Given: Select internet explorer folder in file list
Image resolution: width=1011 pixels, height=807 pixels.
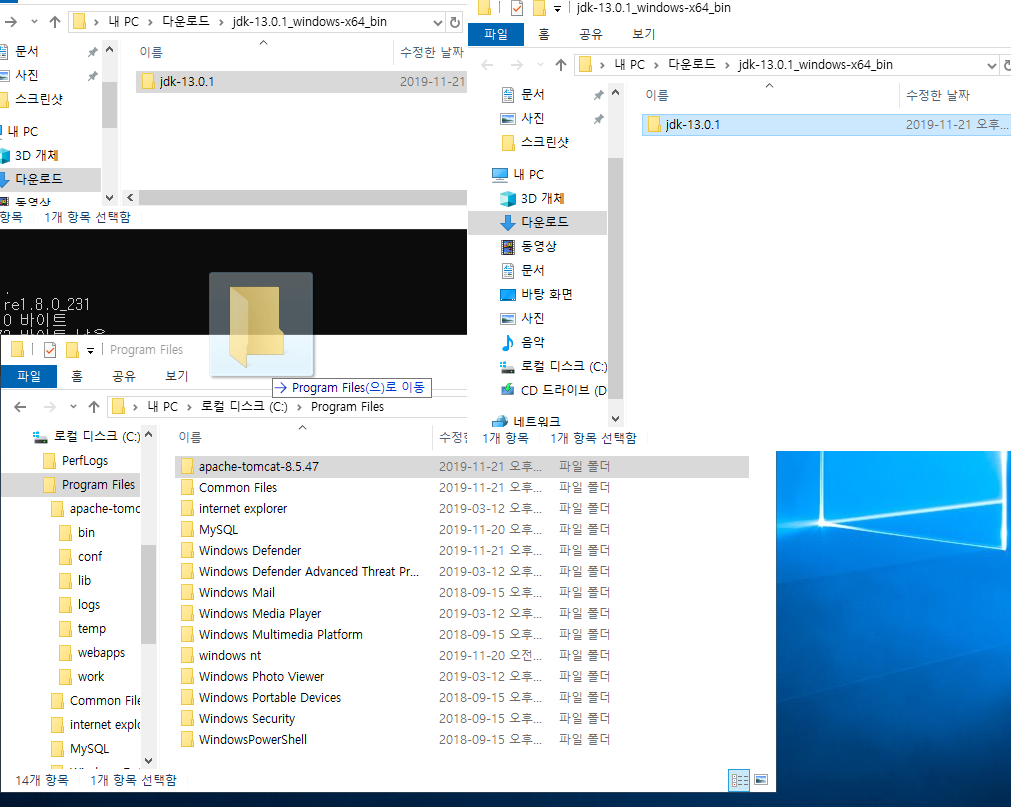Looking at the screenshot, I should tap(462, 509).
